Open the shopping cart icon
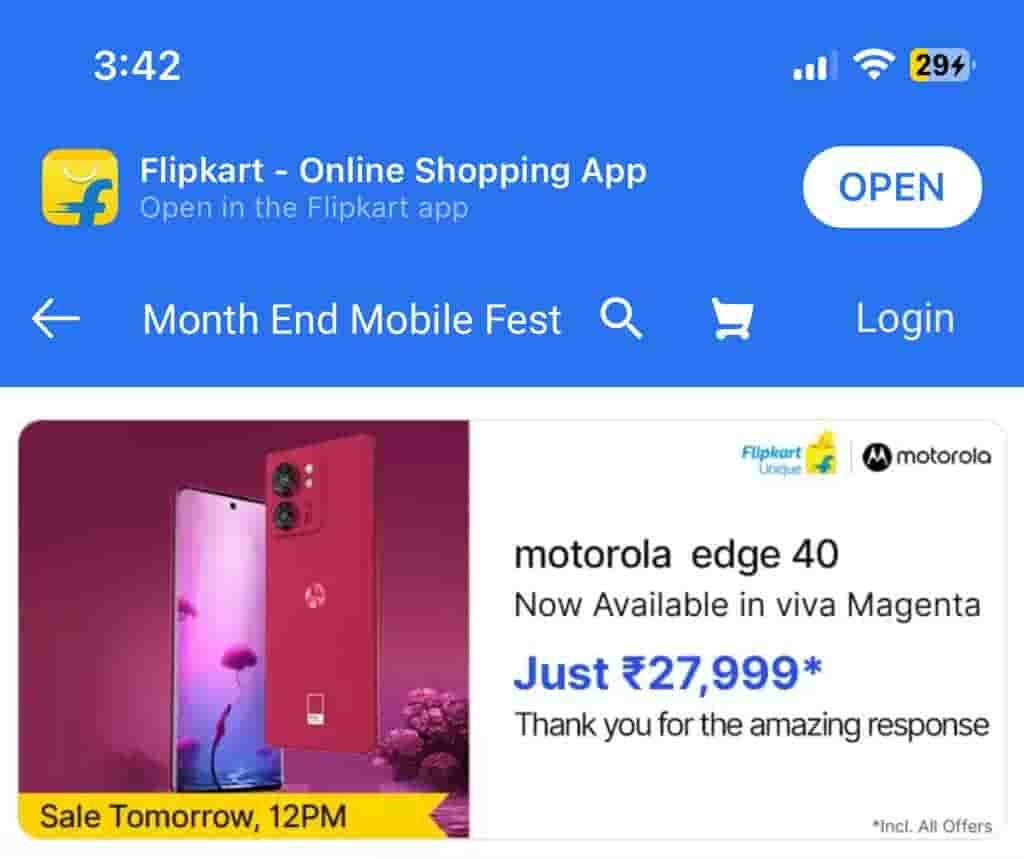Screen dimensions: 1024x859 coord(732,319)
